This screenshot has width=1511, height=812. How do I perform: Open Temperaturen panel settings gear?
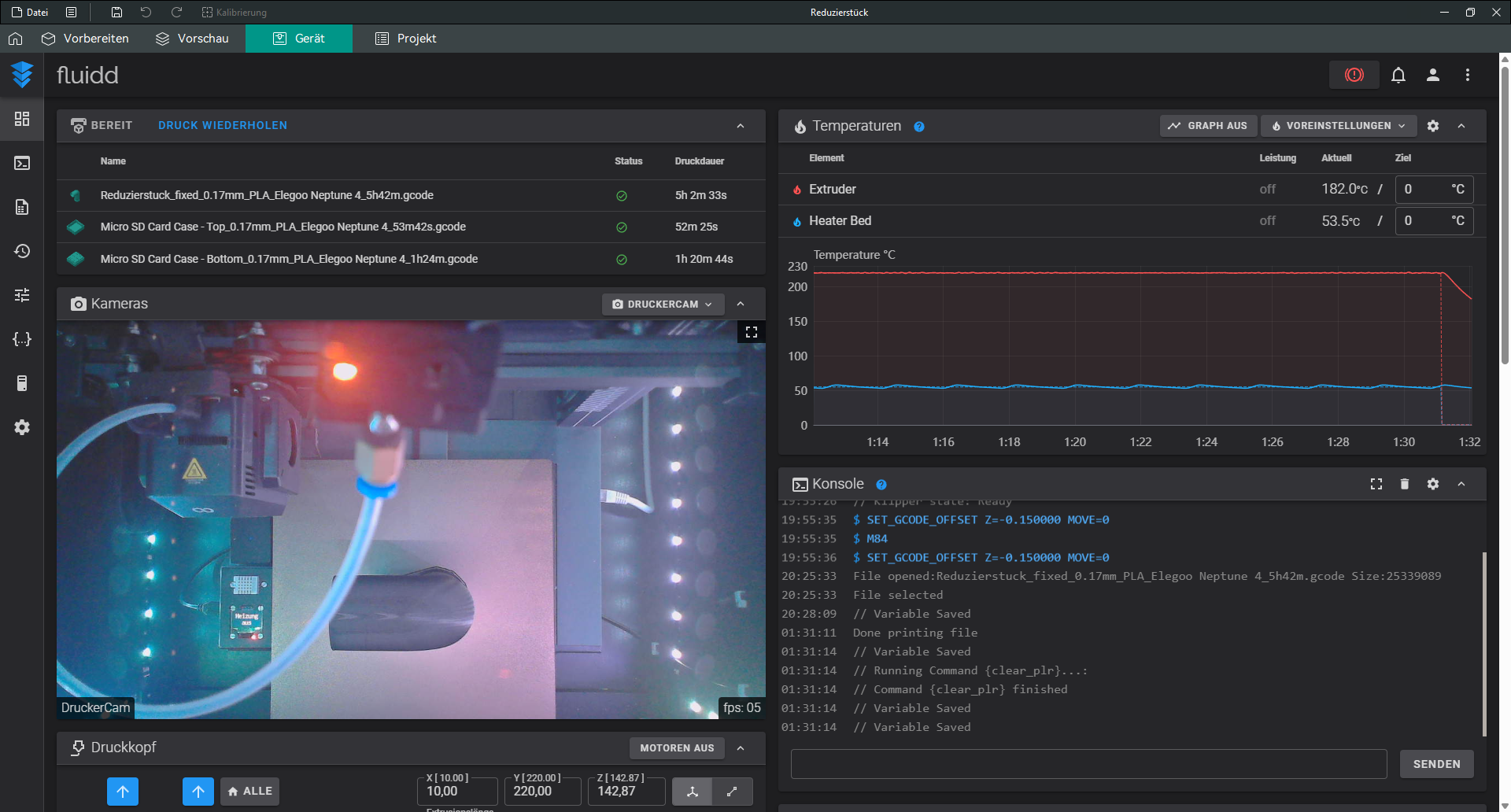click(x=1433, y=126)
